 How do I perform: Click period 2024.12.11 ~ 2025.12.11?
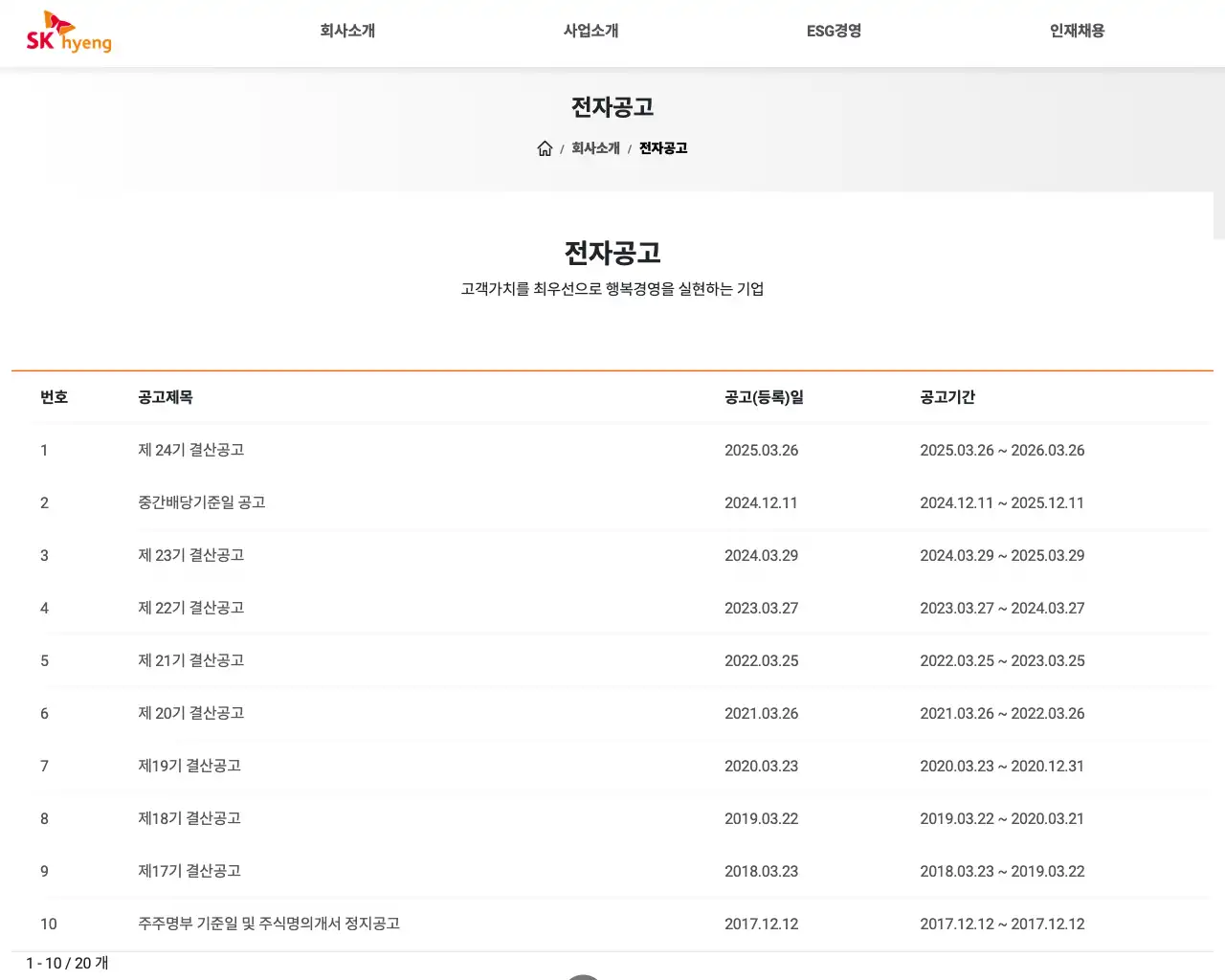pyautogui.click(x=1002, y=502)
